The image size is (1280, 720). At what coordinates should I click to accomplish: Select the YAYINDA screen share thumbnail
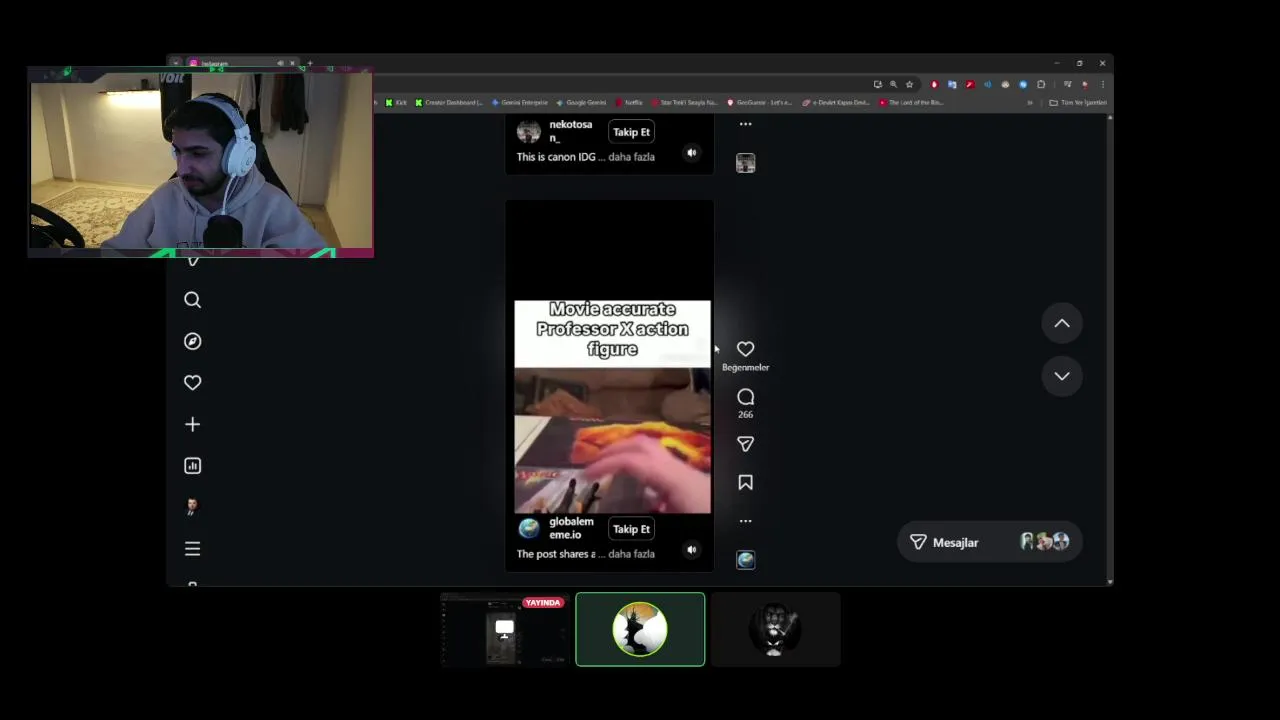click(x=504, y=629)
